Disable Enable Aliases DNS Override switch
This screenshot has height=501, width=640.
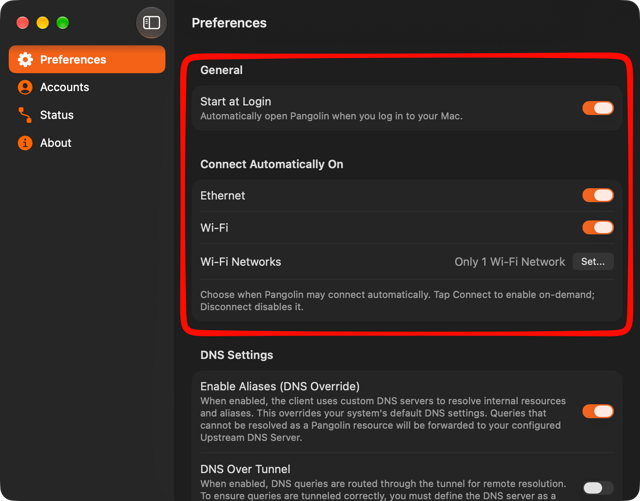598,411
